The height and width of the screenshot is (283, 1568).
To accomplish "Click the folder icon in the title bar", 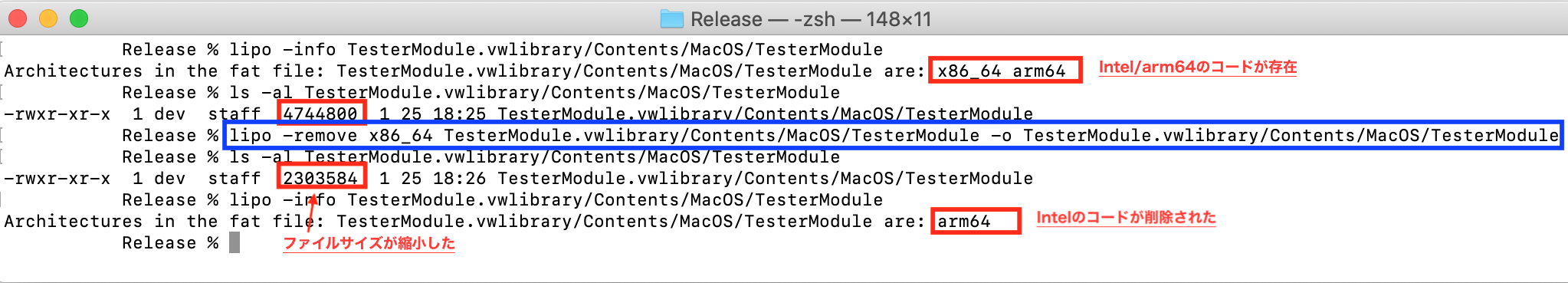I will coord(671,18).
